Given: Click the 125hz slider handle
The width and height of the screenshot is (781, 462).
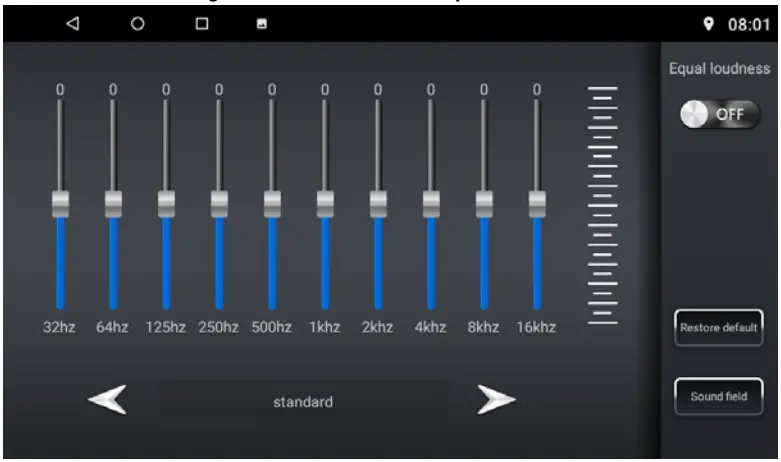Looking at the screenshot, I should (x=166, y=204).
